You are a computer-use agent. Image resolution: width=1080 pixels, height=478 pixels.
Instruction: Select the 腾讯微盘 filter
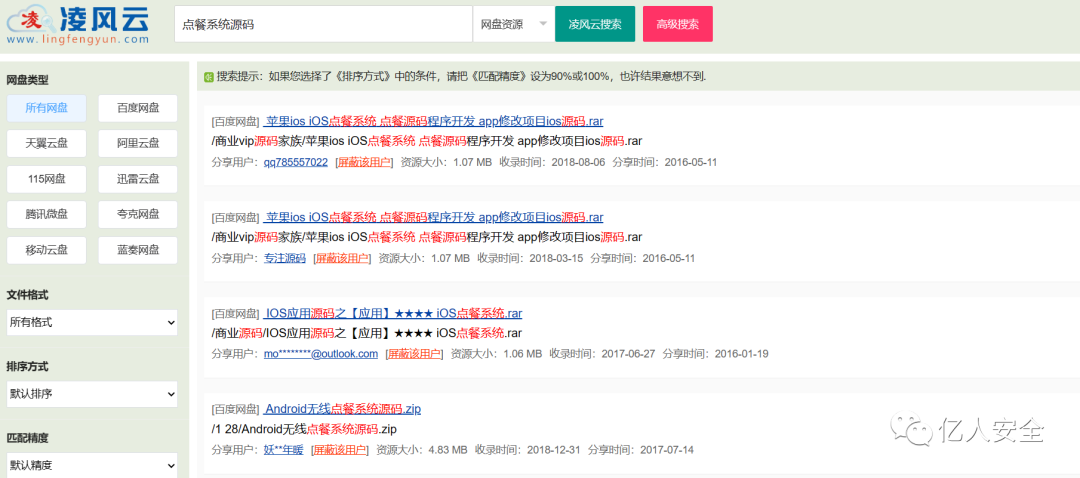tap(47, 215)
